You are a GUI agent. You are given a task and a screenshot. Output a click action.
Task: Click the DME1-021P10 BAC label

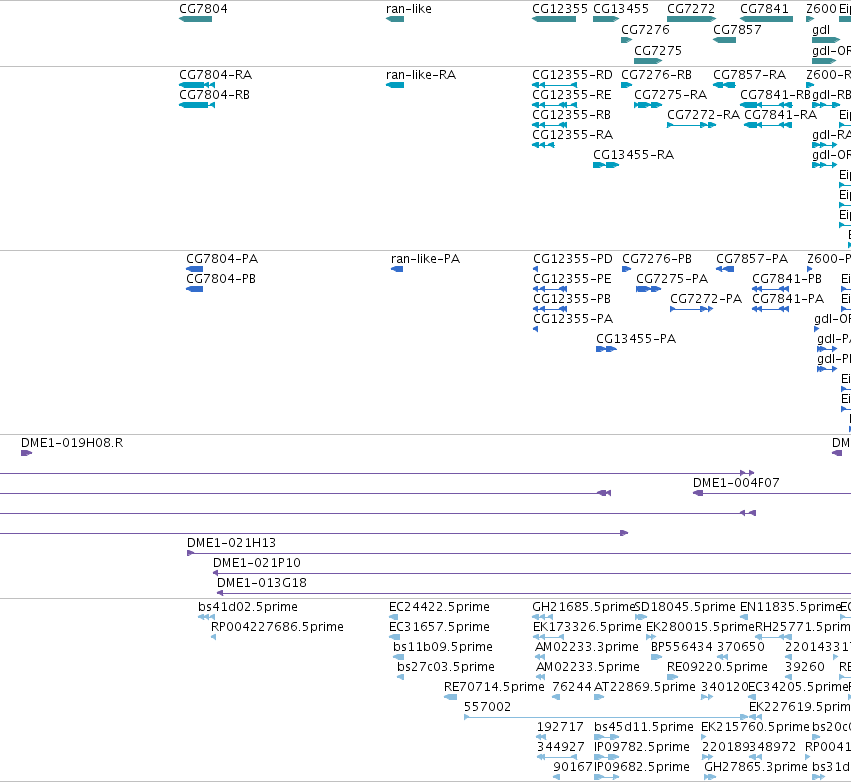tap(257, 563)
